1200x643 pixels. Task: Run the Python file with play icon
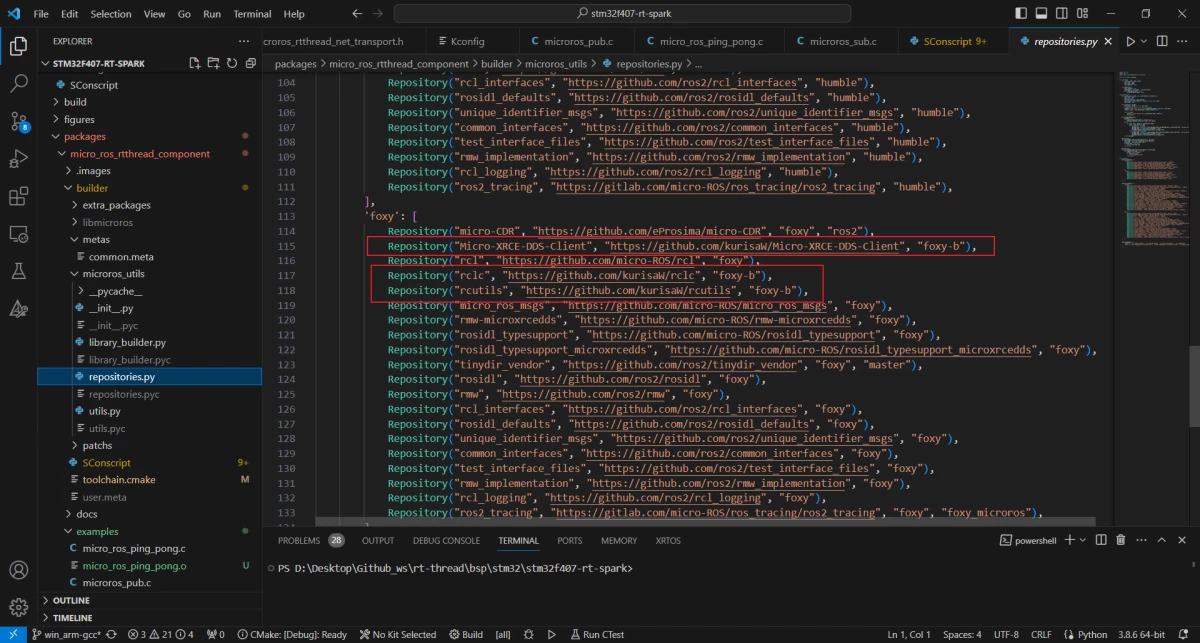point(1131,41)
